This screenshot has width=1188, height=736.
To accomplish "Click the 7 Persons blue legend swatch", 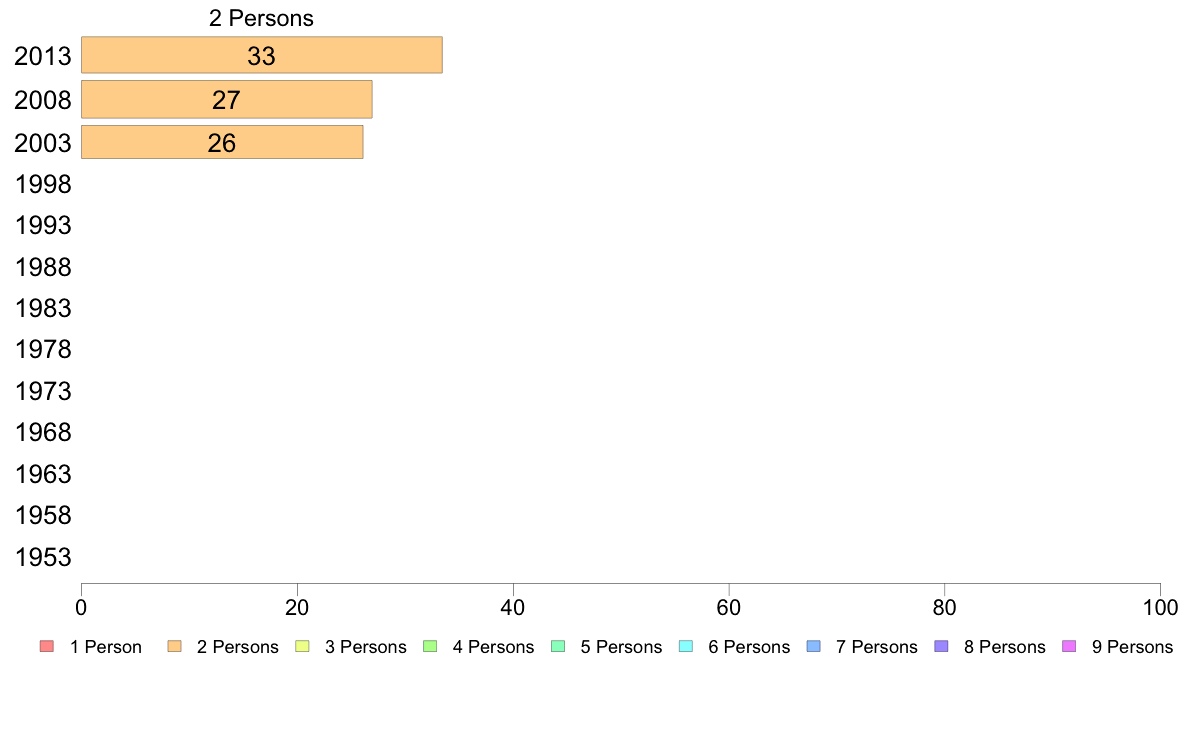I will [814, 647].
